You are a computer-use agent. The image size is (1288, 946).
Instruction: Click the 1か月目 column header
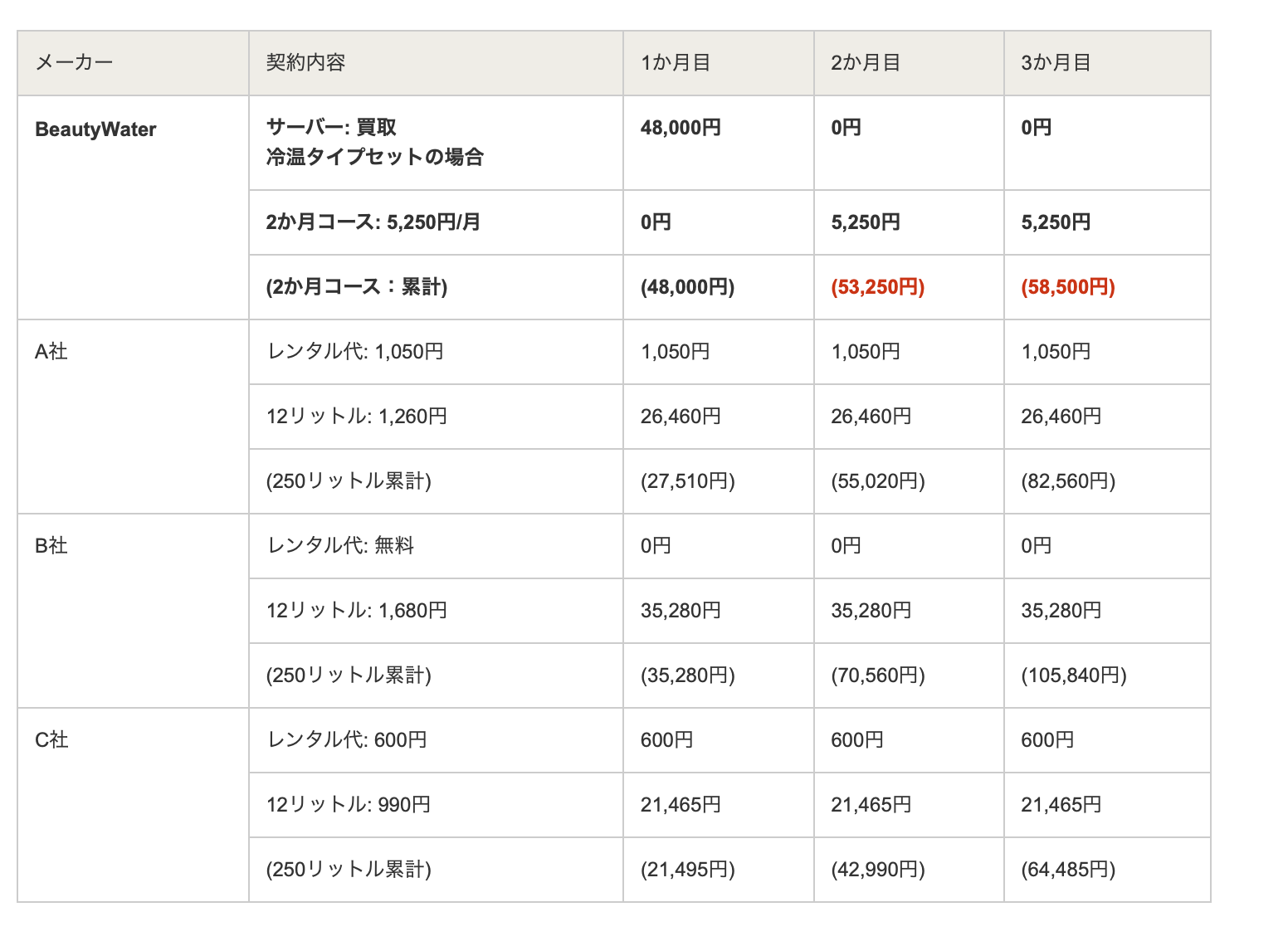click(x=676, y=63)
